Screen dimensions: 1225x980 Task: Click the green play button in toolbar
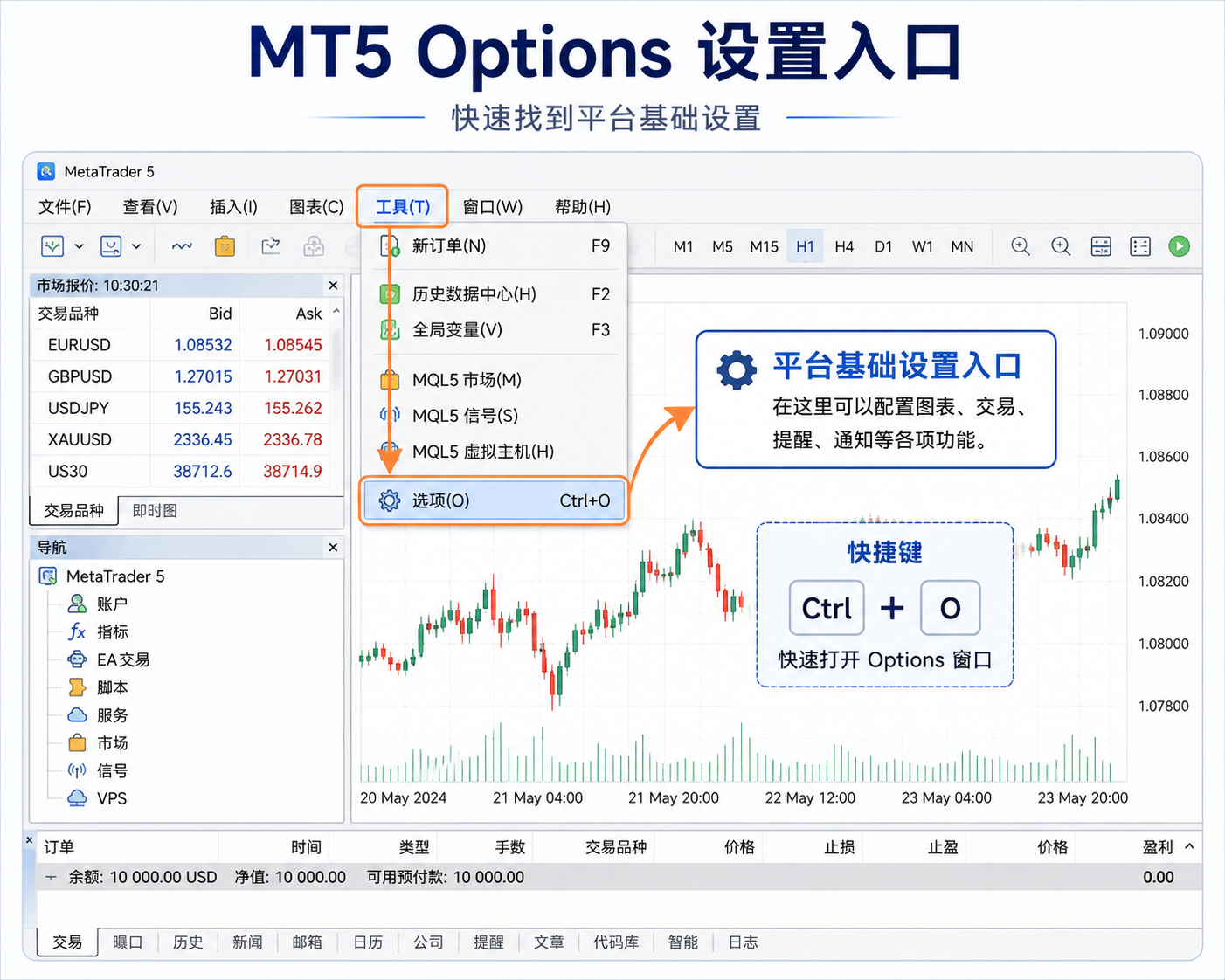tap(1179, 246)
